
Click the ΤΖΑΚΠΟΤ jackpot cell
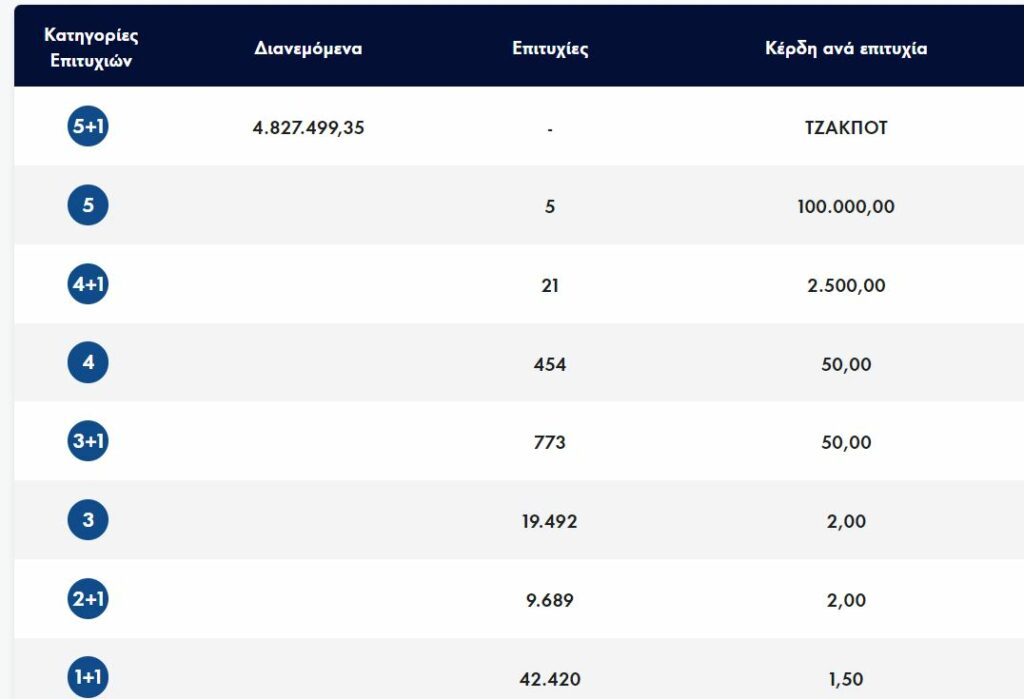pyautogui.click(x=846, y=128)
